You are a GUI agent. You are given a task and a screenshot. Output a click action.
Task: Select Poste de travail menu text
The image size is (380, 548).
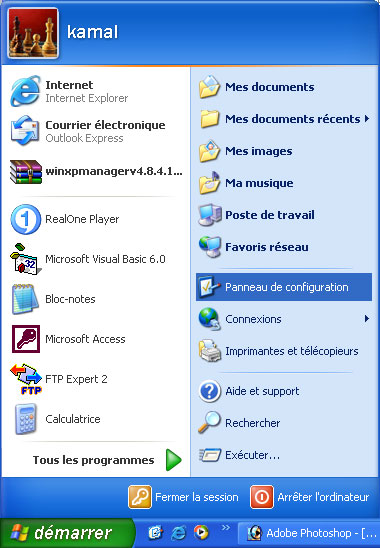(x=270, y=215)
